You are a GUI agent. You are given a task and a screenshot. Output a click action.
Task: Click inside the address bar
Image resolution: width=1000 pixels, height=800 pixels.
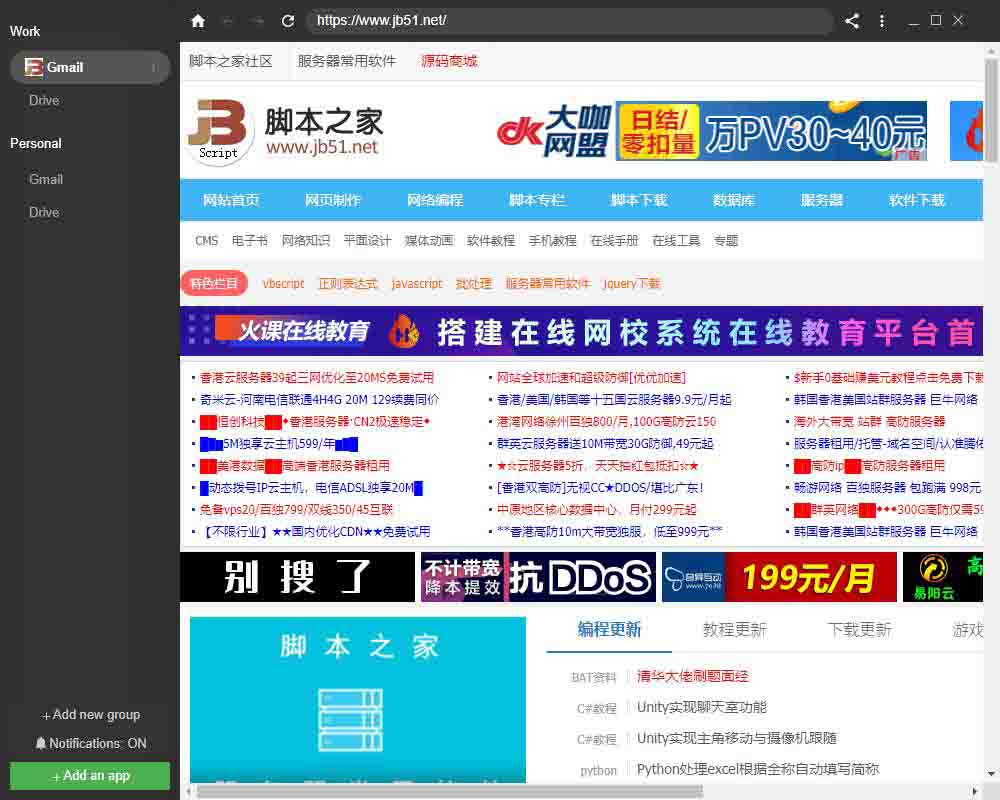pos(570,20)
